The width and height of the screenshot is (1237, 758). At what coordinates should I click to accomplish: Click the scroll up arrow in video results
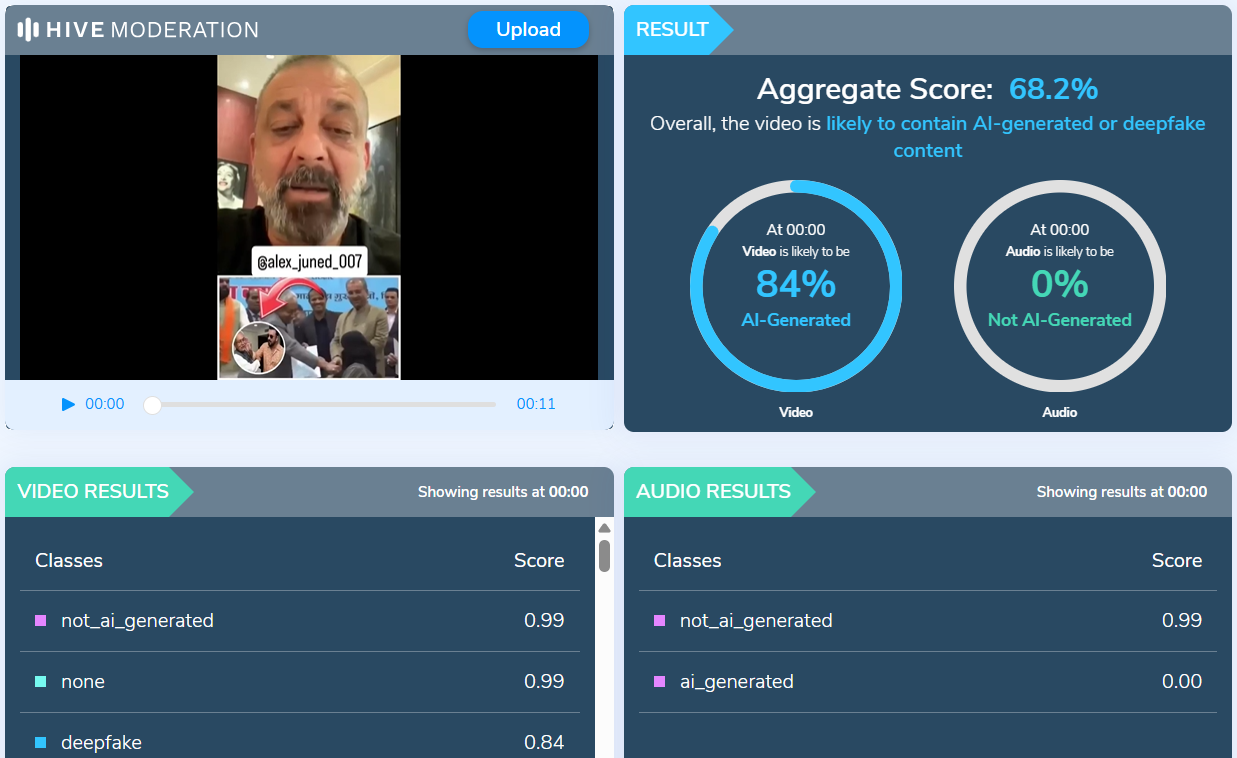[604, 527]
